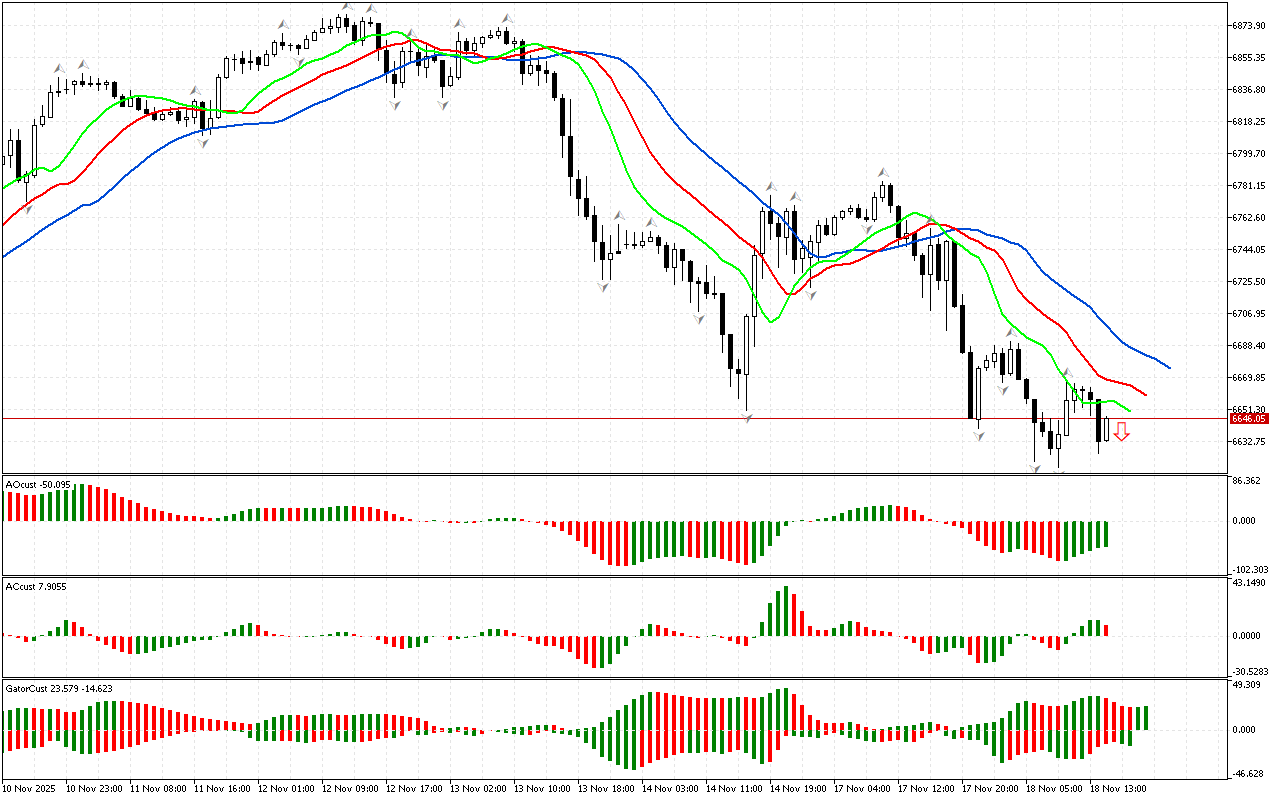Click the right end of the blue Alligator line
The image size is (1280, 800).
tap(1168, 366)
